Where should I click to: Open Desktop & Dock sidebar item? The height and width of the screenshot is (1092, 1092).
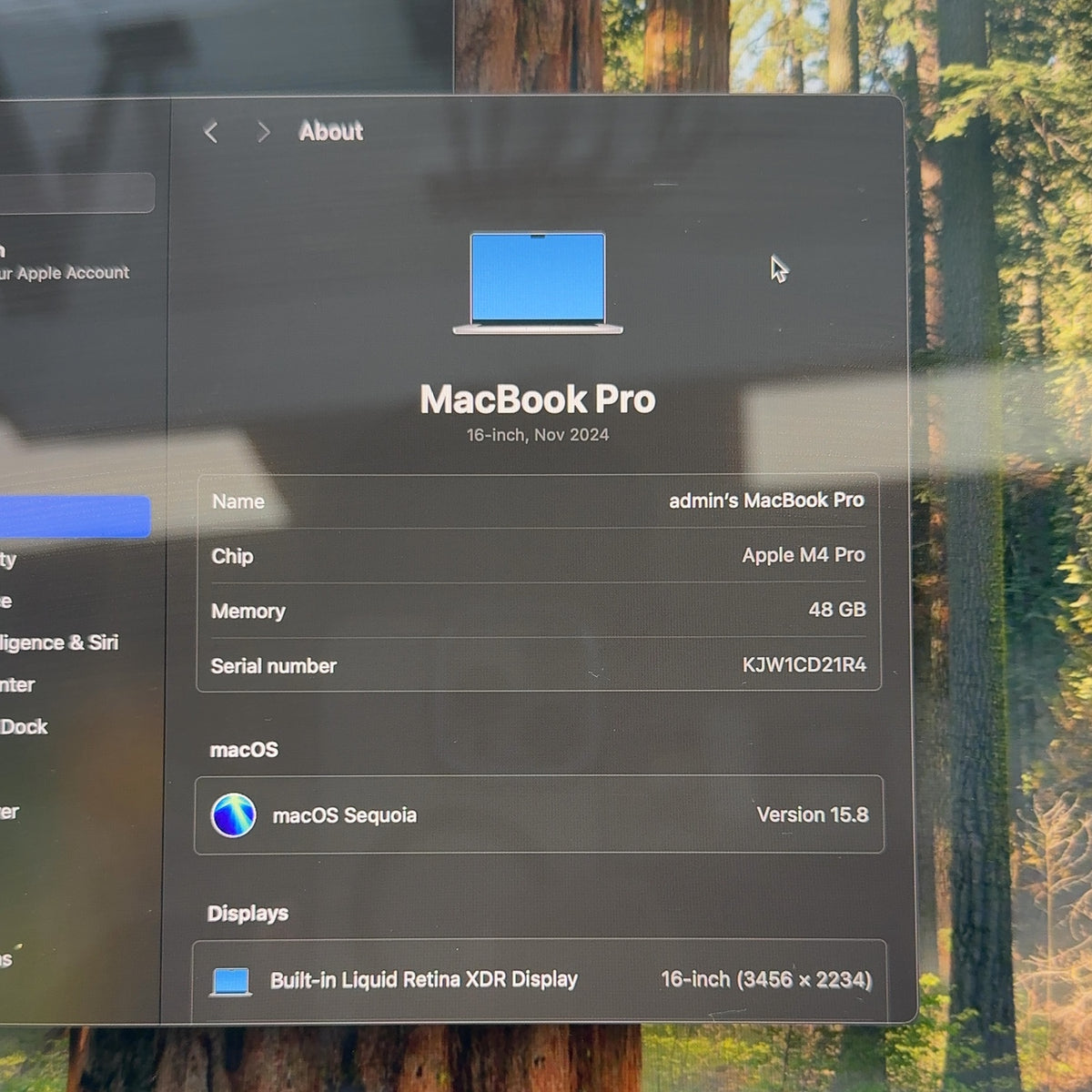pos(25,727)
